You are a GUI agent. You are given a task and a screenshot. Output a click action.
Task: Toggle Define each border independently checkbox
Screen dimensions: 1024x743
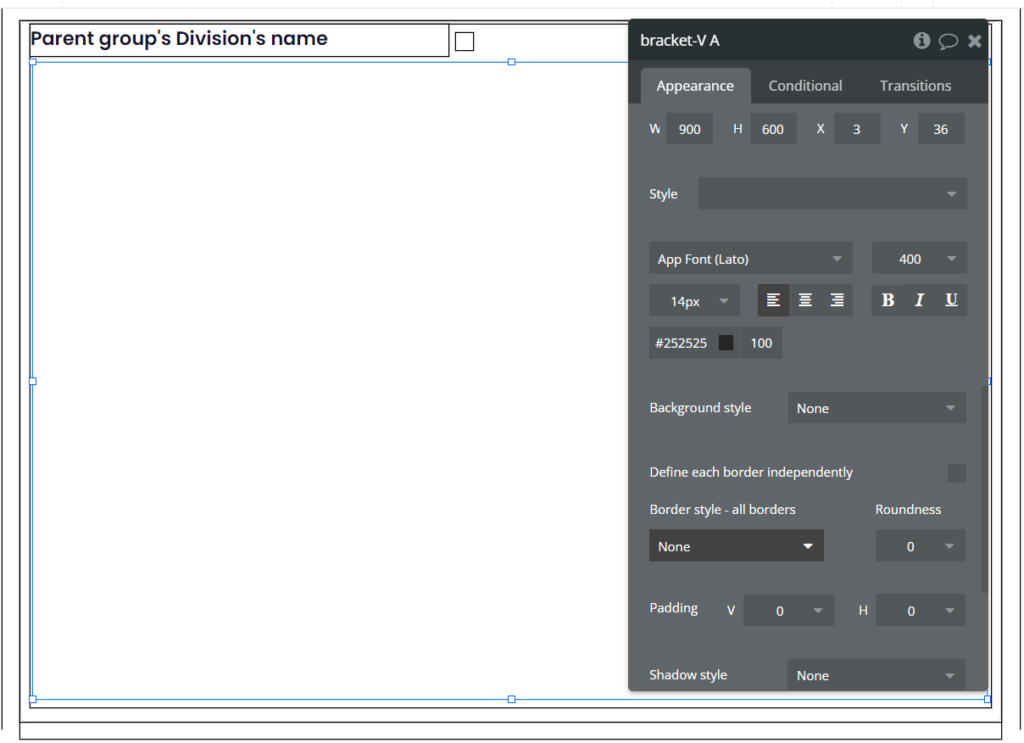pyautogui.click(x=956, y=473)
